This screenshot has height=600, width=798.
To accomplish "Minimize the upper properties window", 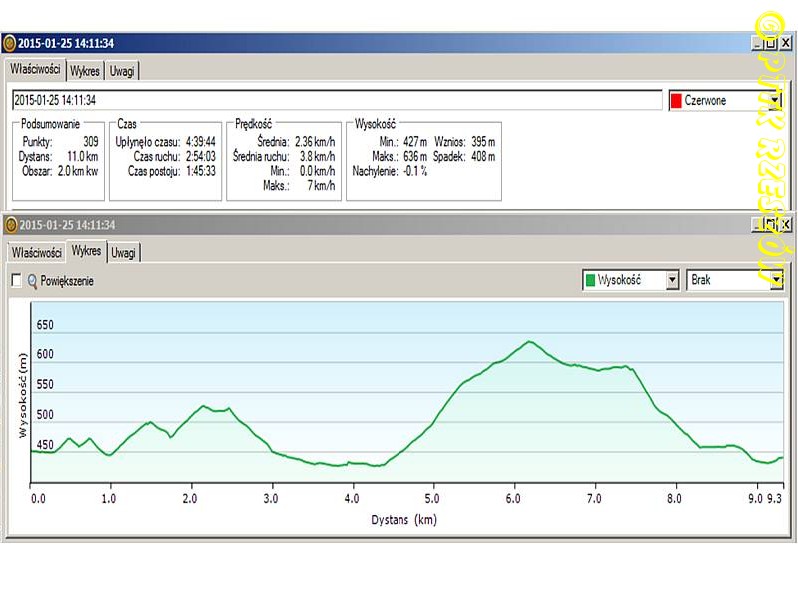I will 758,43.
